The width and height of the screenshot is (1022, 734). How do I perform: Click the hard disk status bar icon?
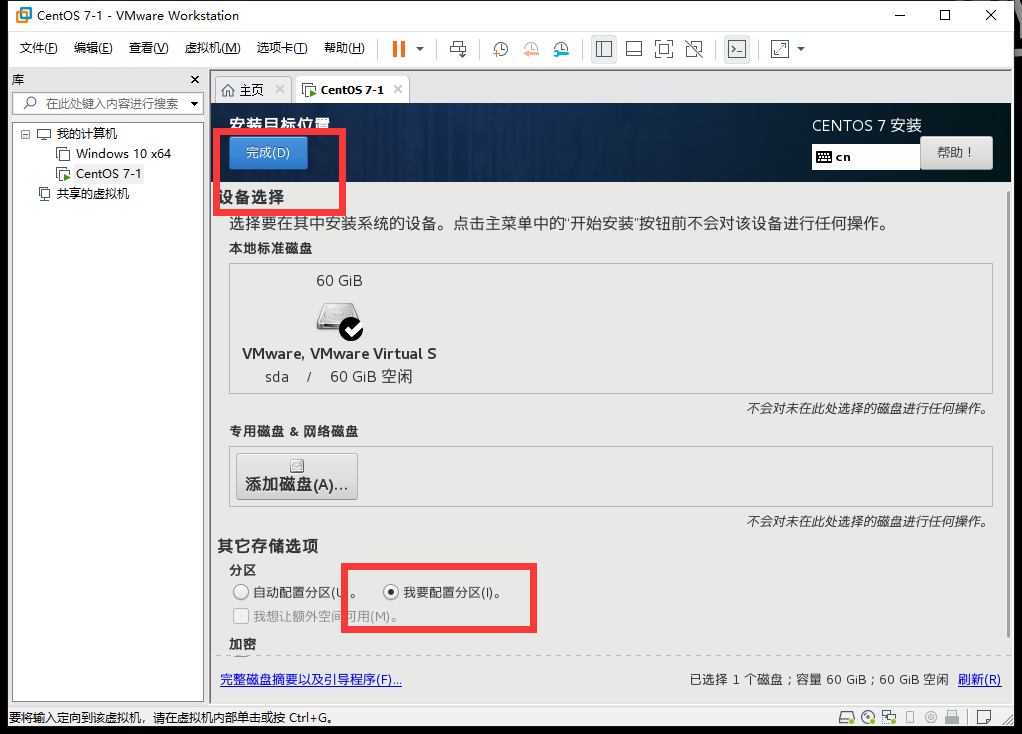847,718
